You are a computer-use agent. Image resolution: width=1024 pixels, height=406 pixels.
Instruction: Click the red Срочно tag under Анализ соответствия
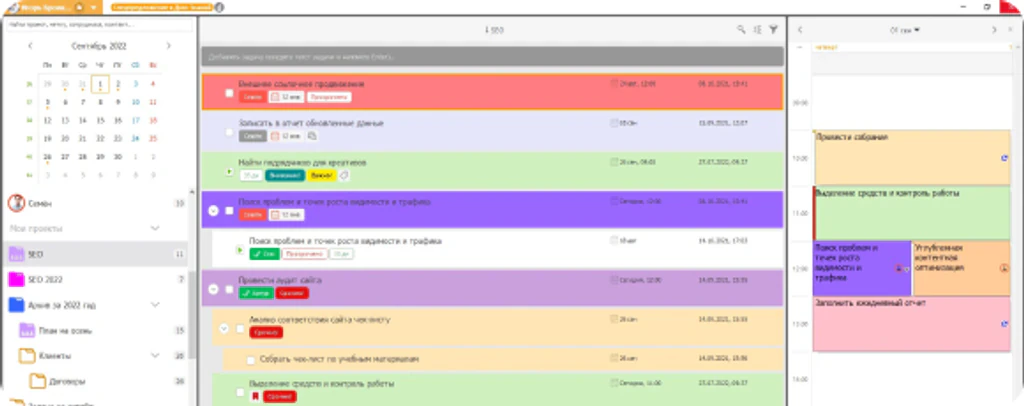(266, 332)
